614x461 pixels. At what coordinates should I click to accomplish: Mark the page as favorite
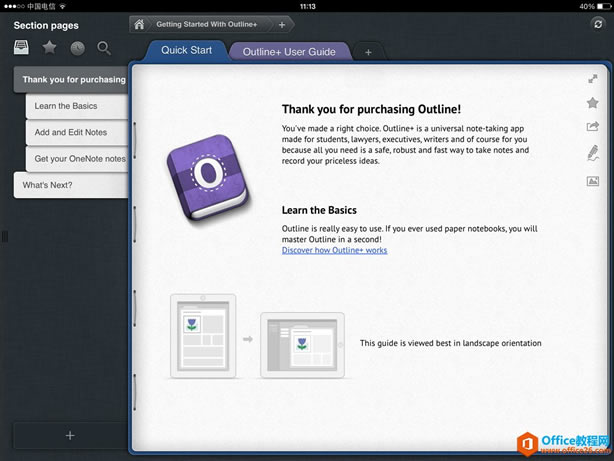[x=592, y=103]
